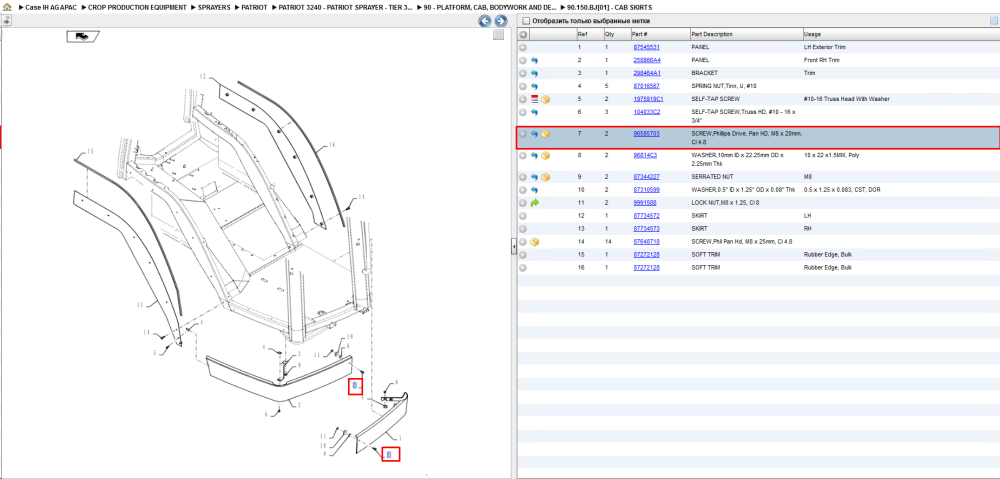Screen dimensions: 1000x479
Task: Click the blue arrow icon on the Ref 7 row
Action: tap(534, 135)
